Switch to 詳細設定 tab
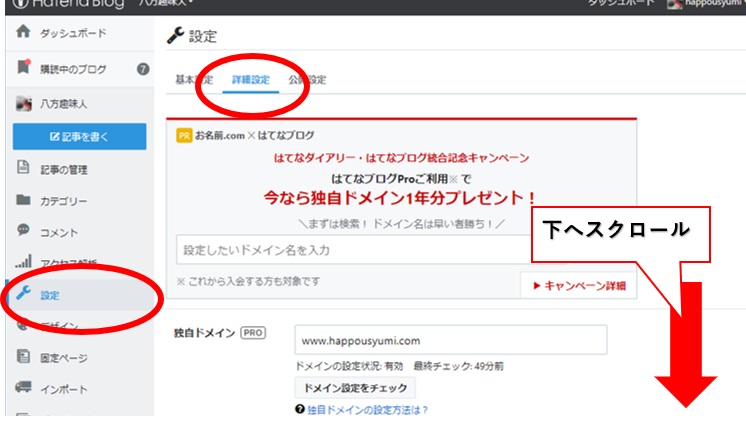This screenshot has height=422, width=746. 251,79
